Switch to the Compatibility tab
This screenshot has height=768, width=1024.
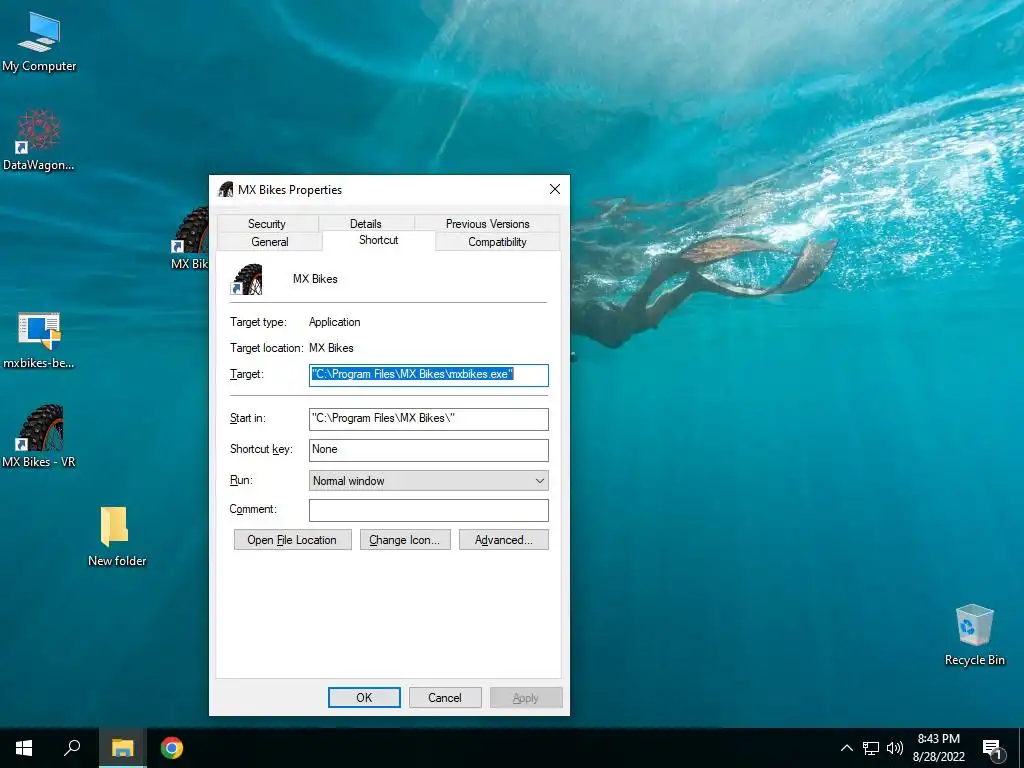coord(497,242)
